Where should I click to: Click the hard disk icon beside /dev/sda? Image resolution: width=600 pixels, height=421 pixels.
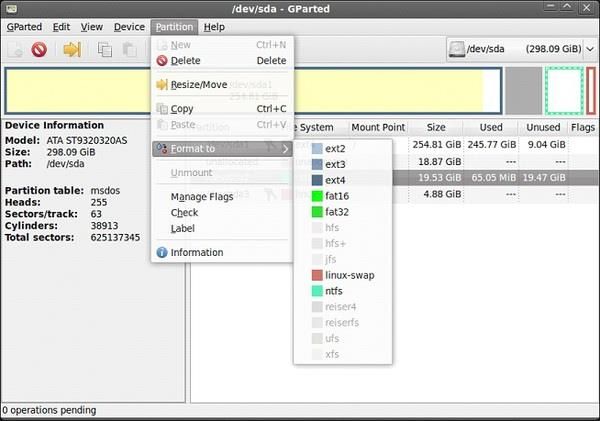pos(457,49)
